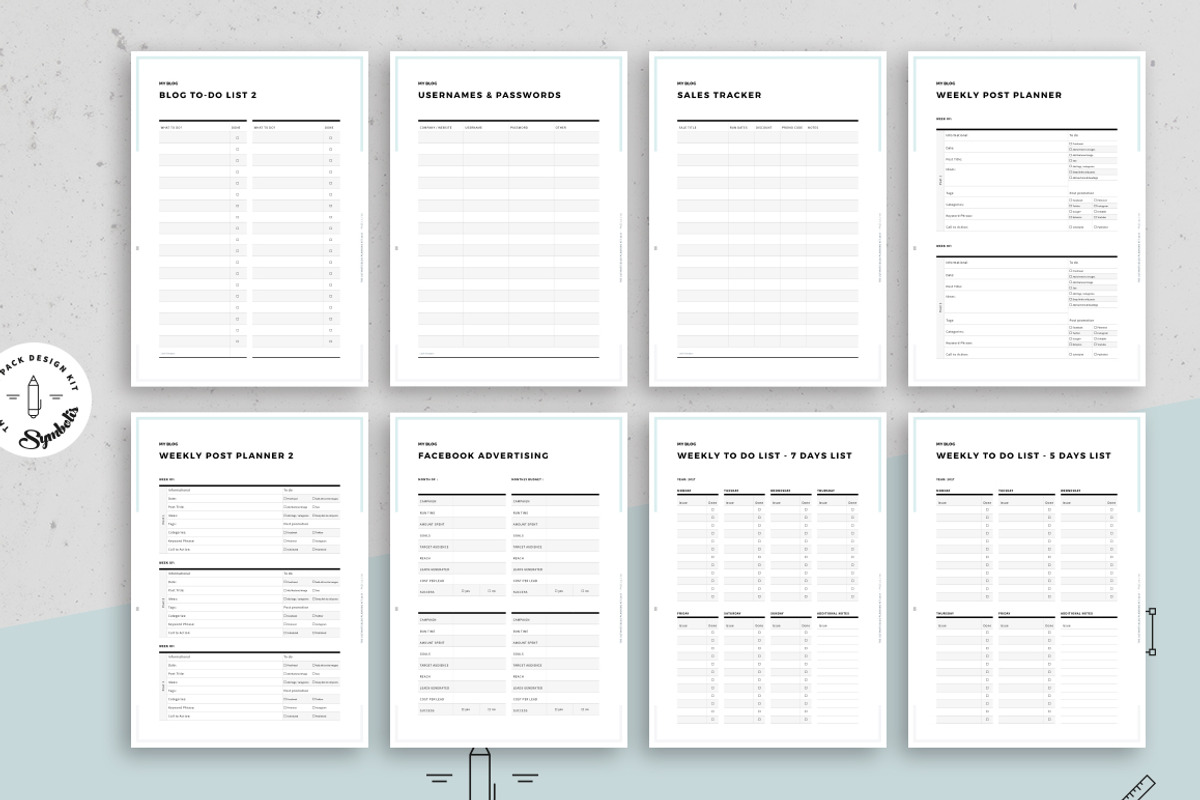Open the Usernames & Passwords table area
The height and width of the screenshot is (800, 1200).
508,239
